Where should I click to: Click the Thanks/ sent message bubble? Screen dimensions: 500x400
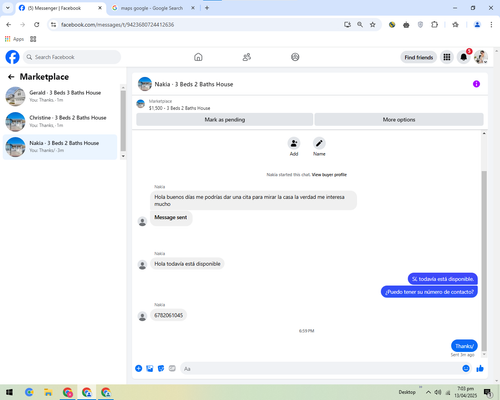tap(464, 346)
